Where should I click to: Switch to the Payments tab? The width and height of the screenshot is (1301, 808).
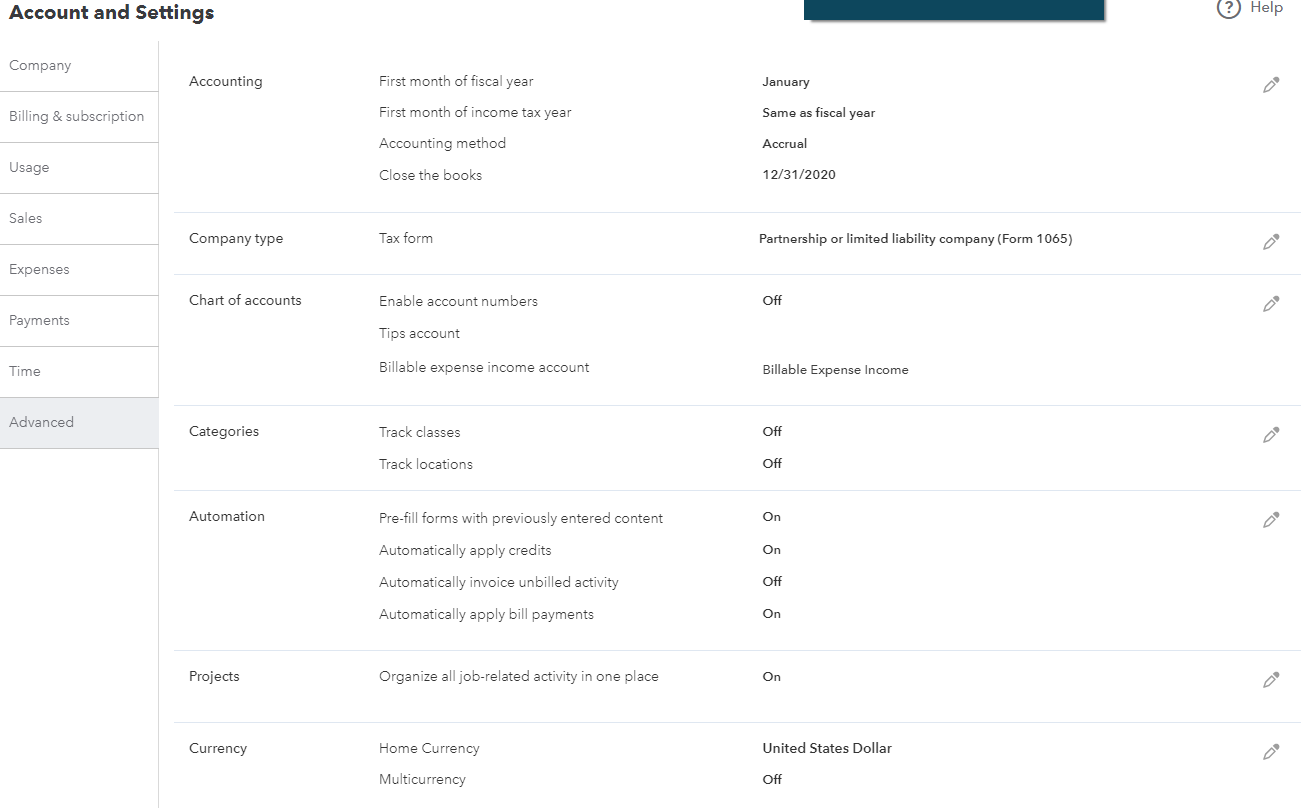point(39,321)
